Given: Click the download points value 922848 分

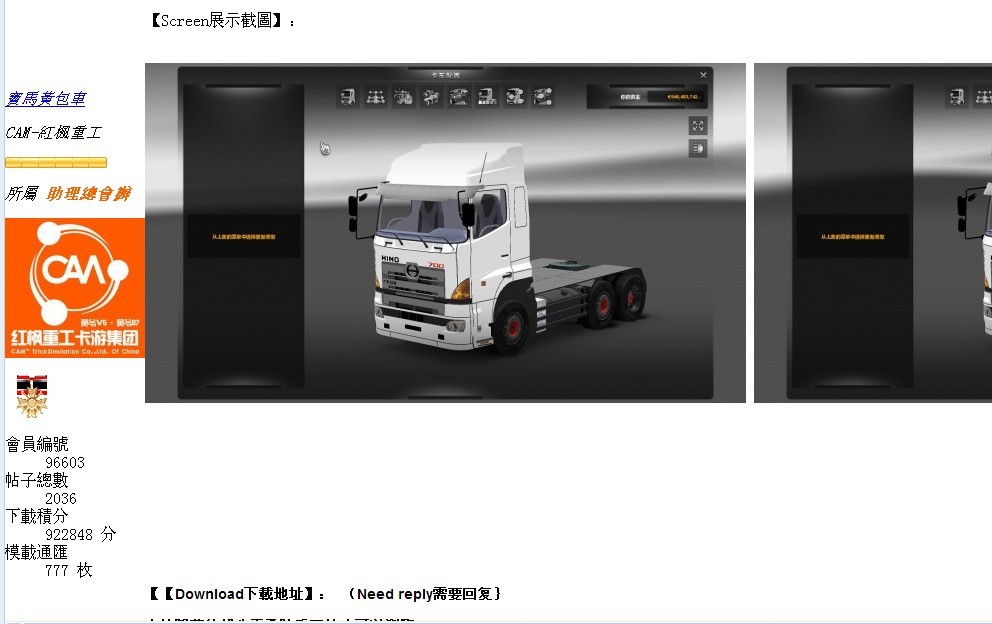Looking at the screenshot, I should click(80, 535).
